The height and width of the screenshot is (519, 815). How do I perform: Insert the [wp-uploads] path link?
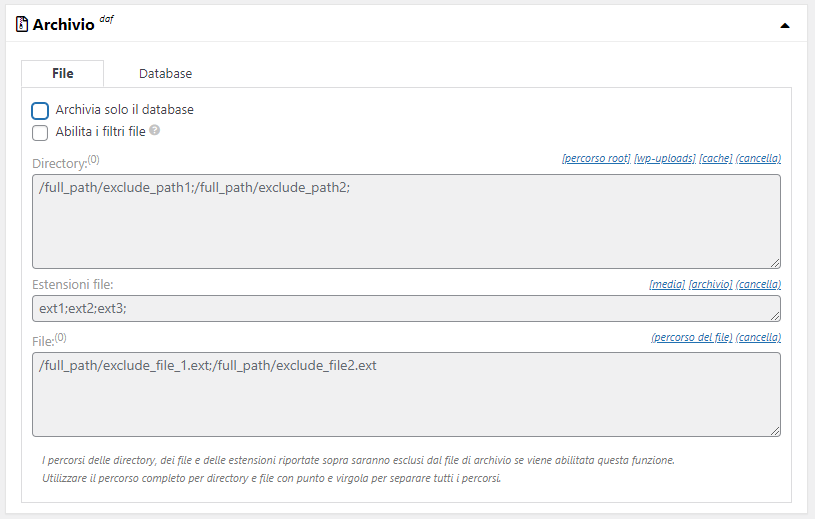(664, 159)
